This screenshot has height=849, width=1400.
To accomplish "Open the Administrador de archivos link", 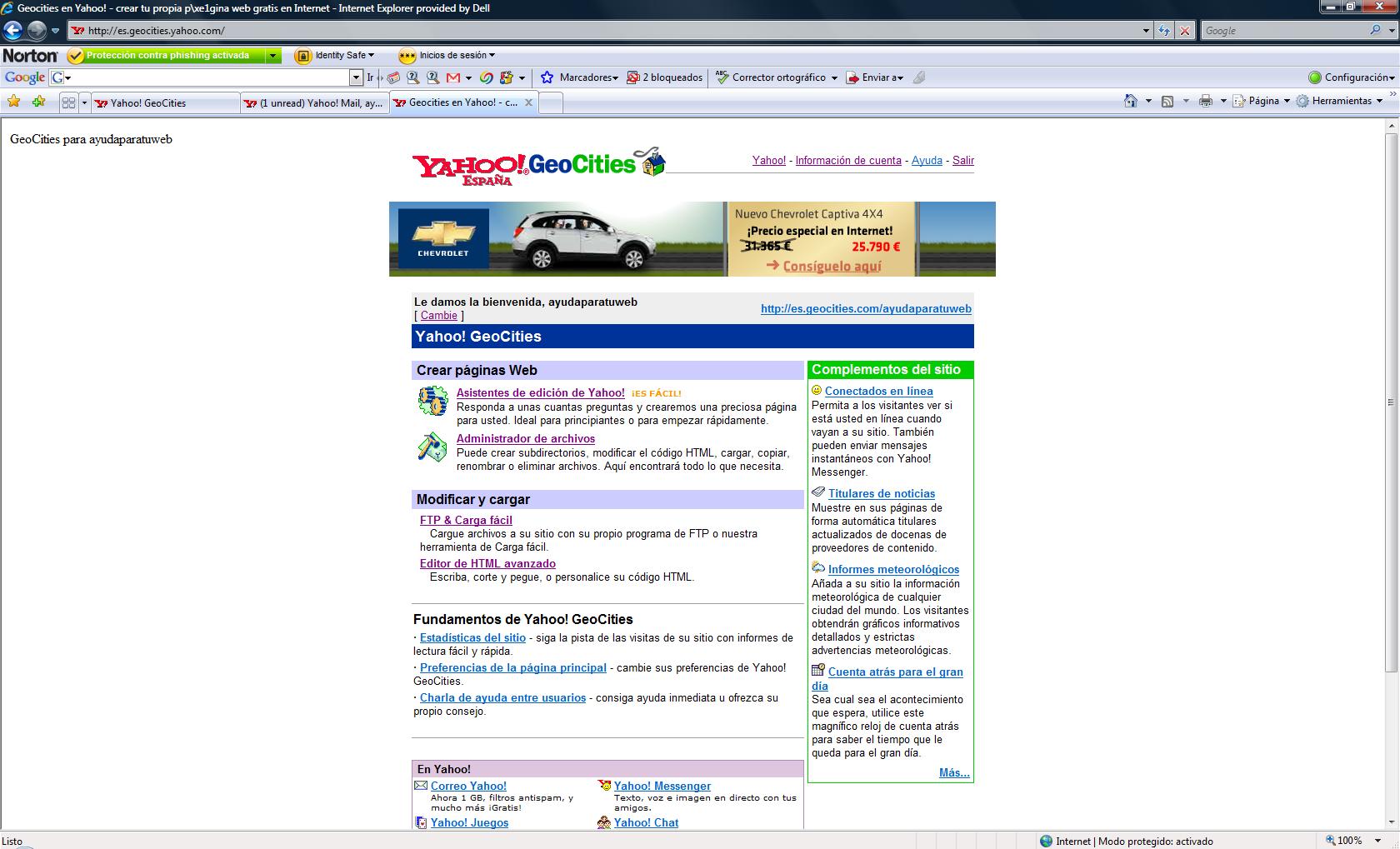I will pyautogui.click(x=526, y=439).
